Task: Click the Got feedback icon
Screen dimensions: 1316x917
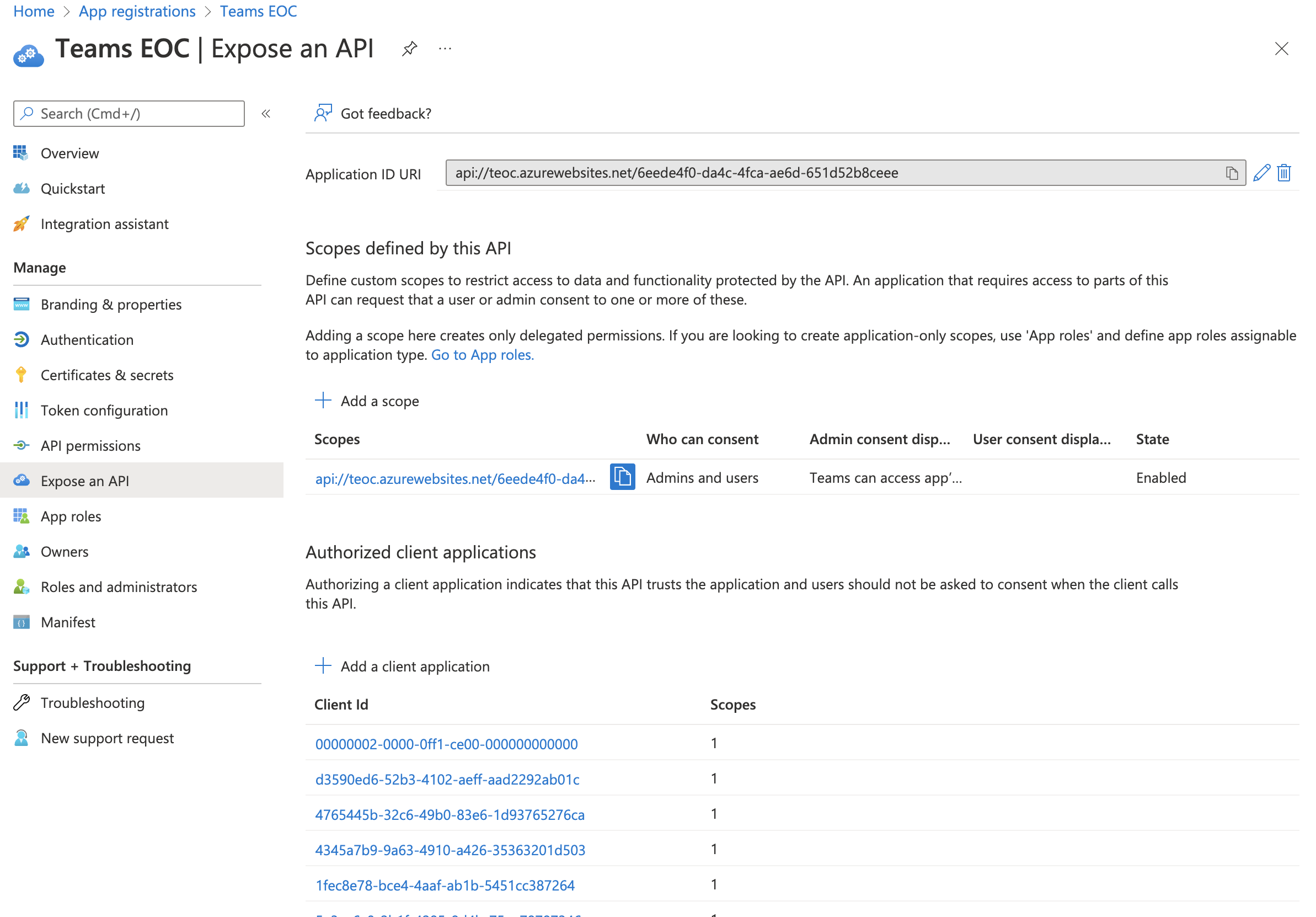Action: (x=323, y=113)
